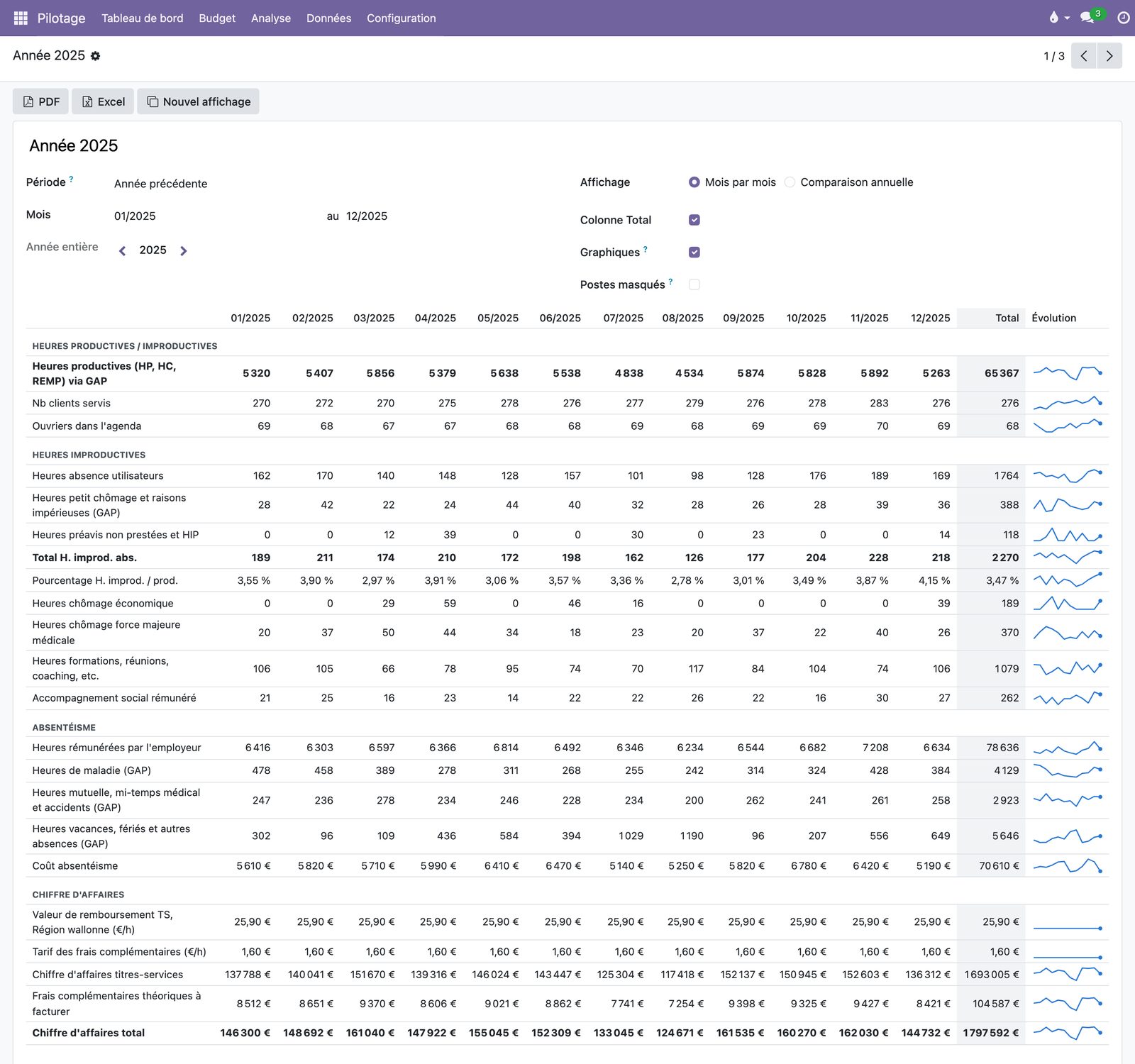Click the gear icon beside Année 2025
The width and height of the screenshot is (1135, 1064).
pos(95,56)
